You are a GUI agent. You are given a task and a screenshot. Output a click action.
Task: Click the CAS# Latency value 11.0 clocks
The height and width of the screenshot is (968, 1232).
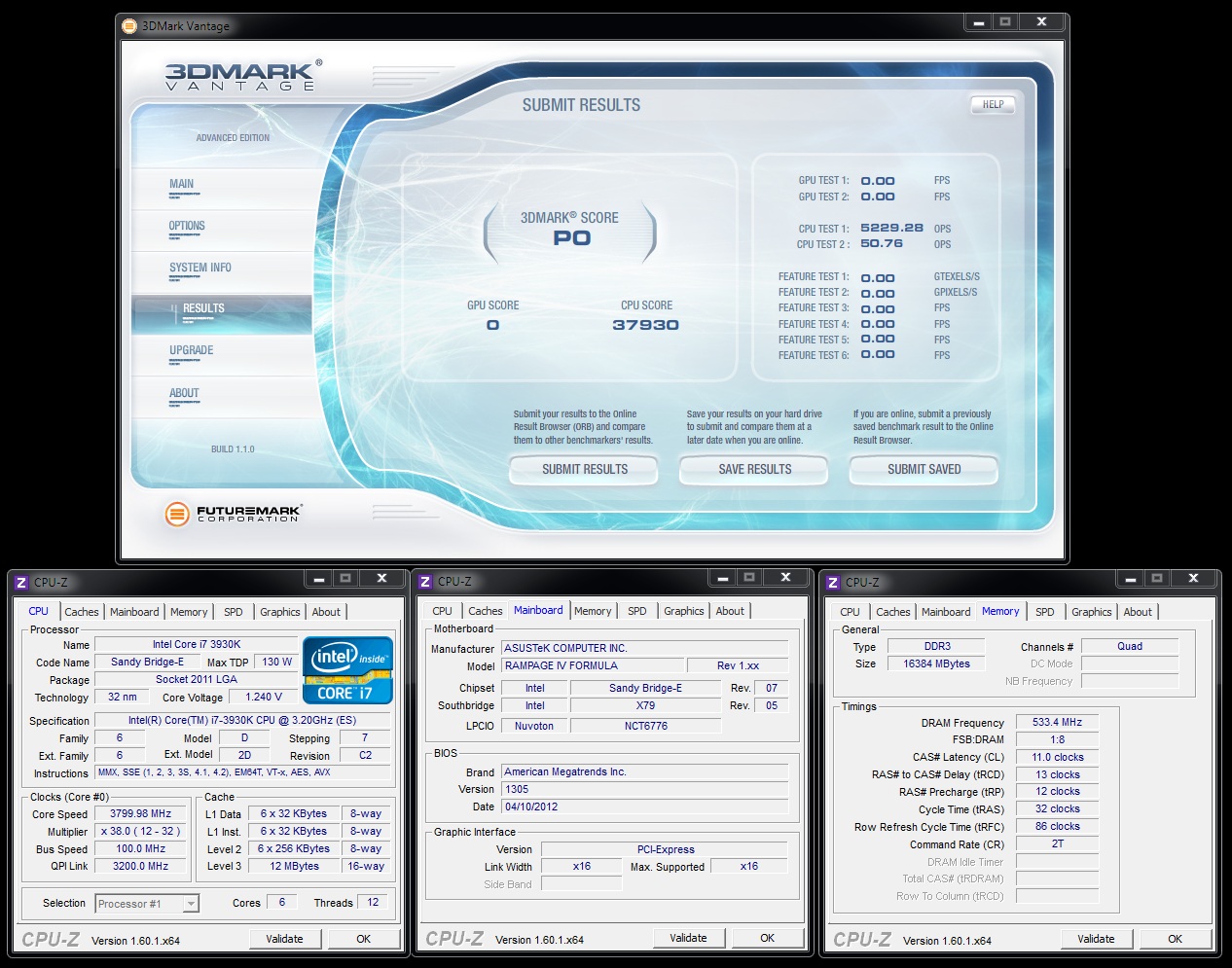1057,757
